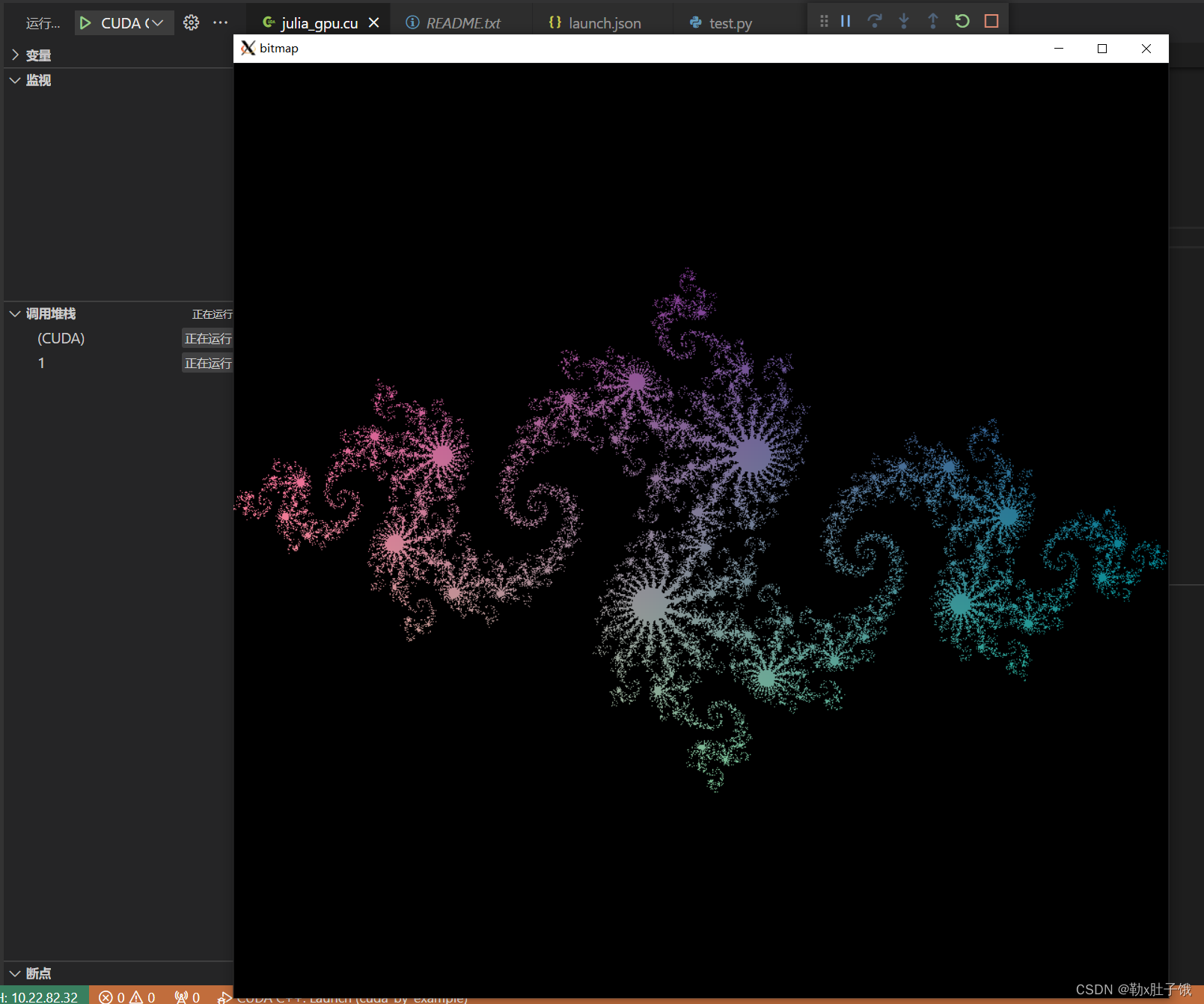Step out in the debug toolbar
Screen dimensions: 1204x1004
pos(933,21)
